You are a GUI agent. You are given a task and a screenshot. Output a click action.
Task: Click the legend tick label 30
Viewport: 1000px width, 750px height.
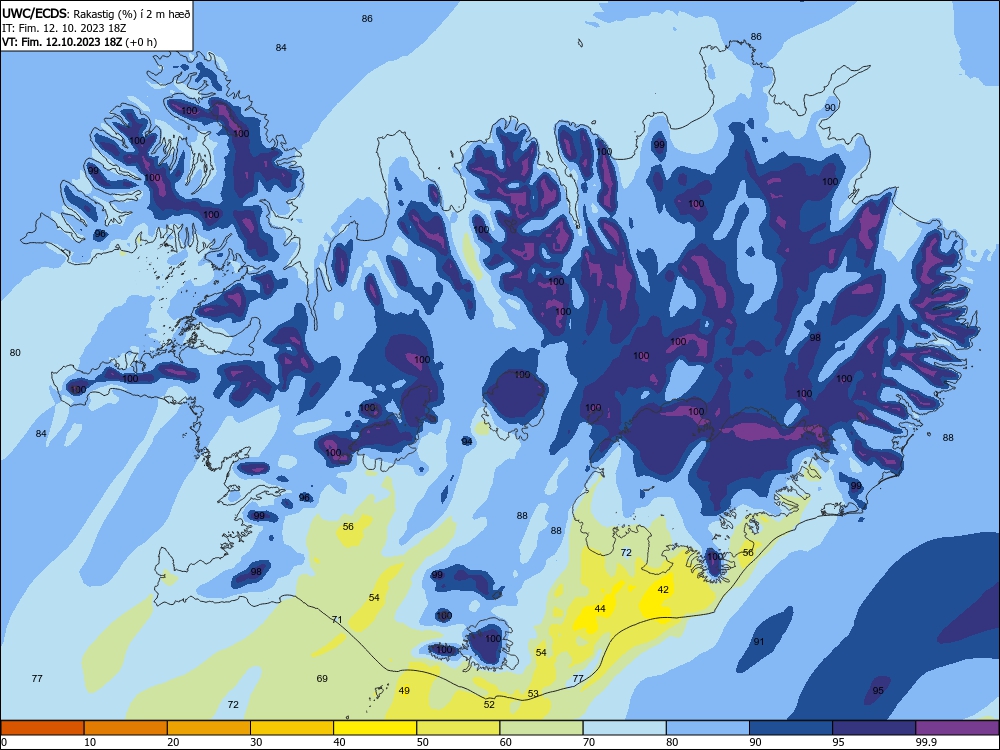(256, 742)
